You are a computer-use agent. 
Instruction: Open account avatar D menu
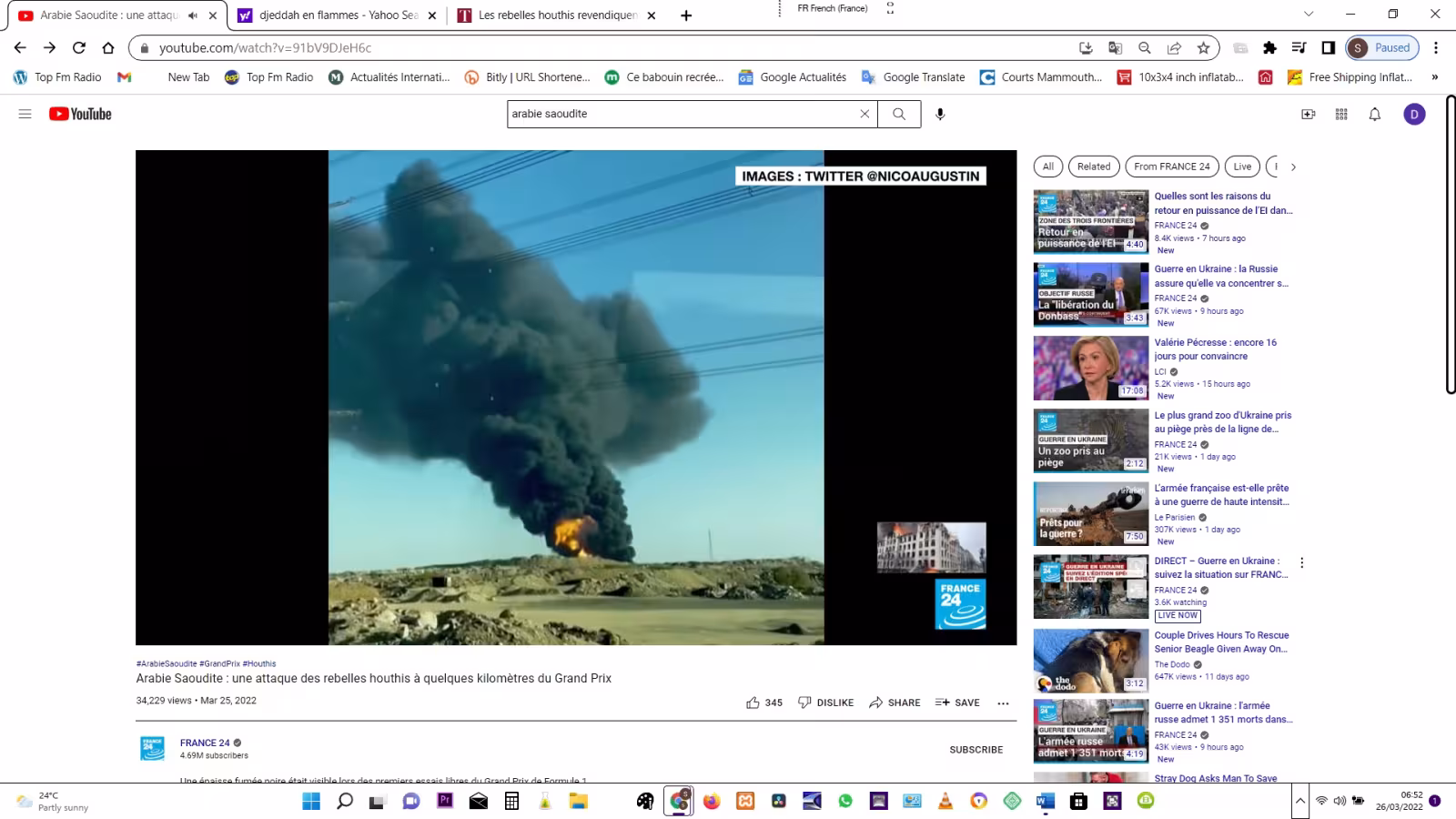1414,114
